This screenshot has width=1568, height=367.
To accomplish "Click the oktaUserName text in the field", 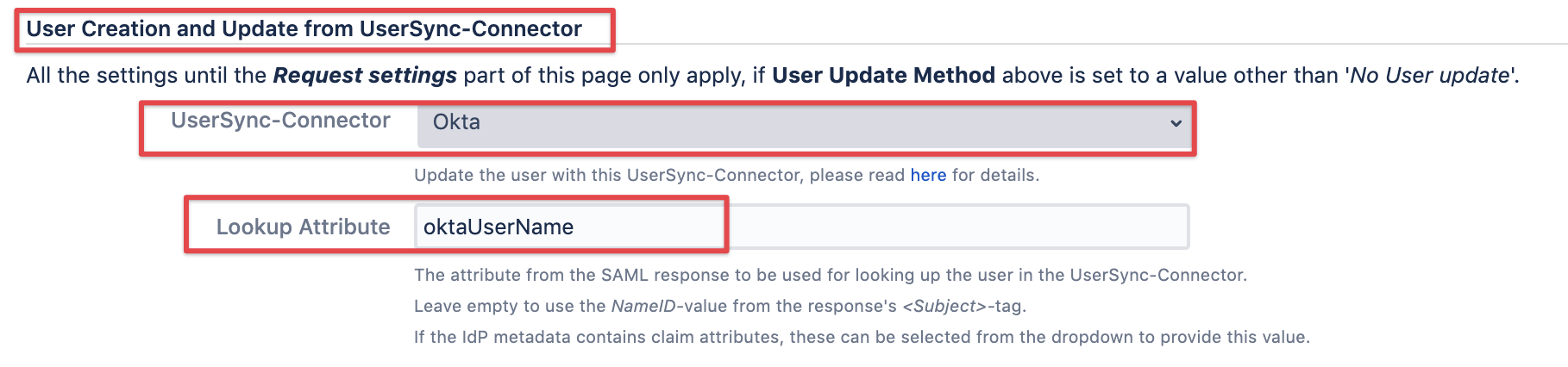I will (499, 227).
